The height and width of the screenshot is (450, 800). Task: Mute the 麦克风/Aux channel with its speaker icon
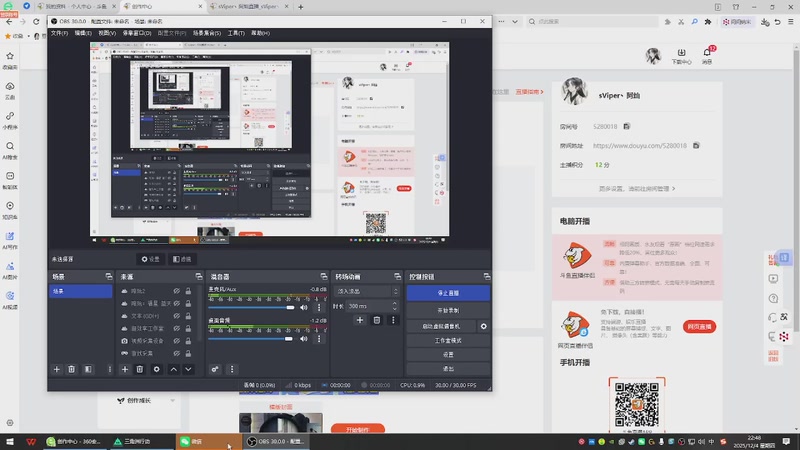coord(304,308)
